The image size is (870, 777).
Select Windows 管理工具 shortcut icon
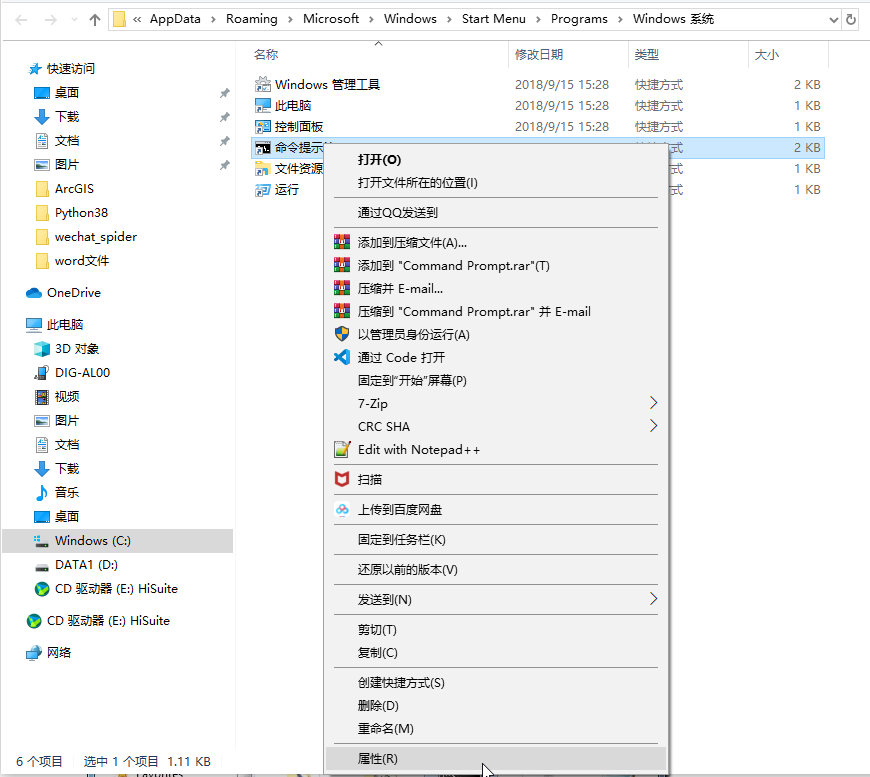(x=262, y=84)
